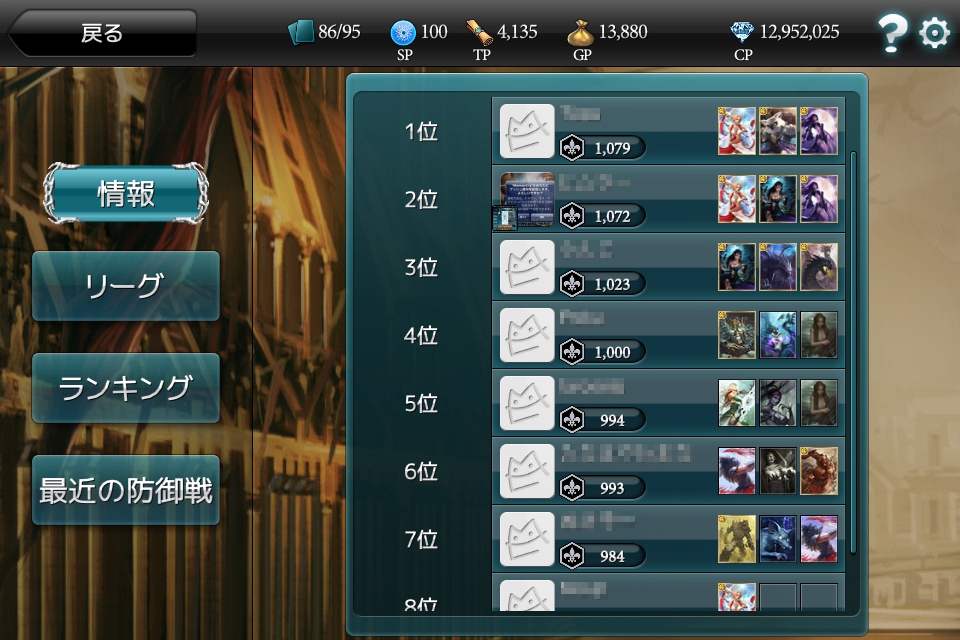Open the リーグ menu

126,285
